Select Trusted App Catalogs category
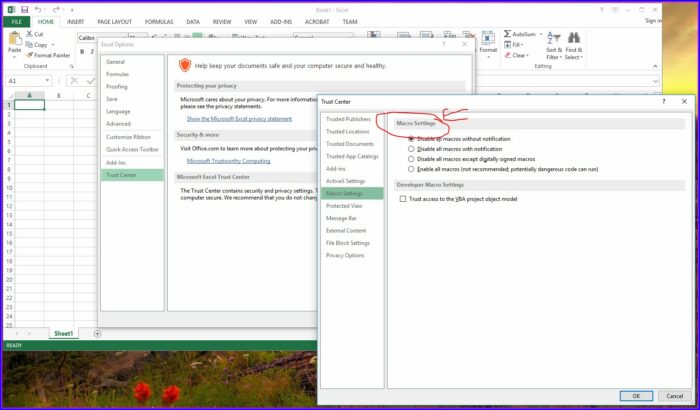 click(352, 156)
